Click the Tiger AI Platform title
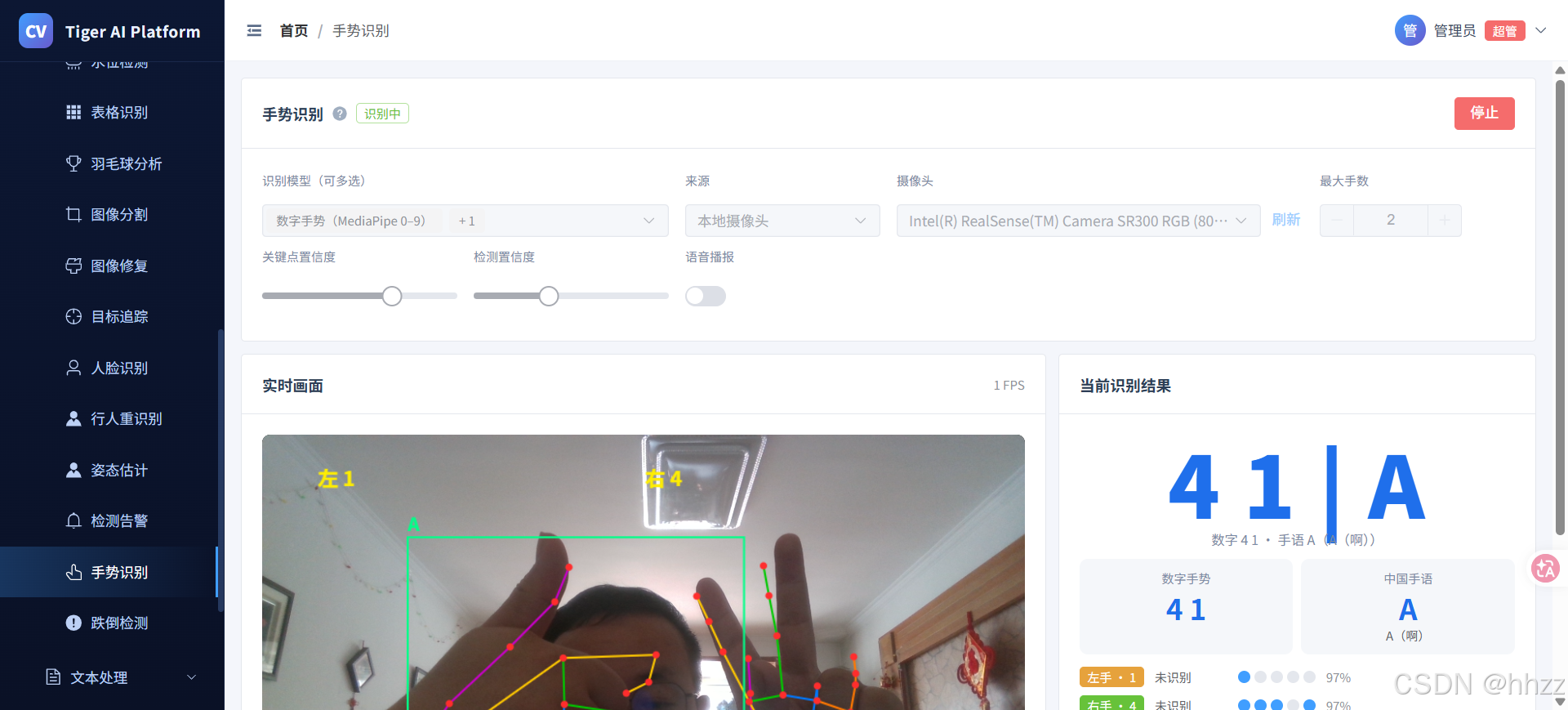The image size is (1568, 710). coord(132,32)
